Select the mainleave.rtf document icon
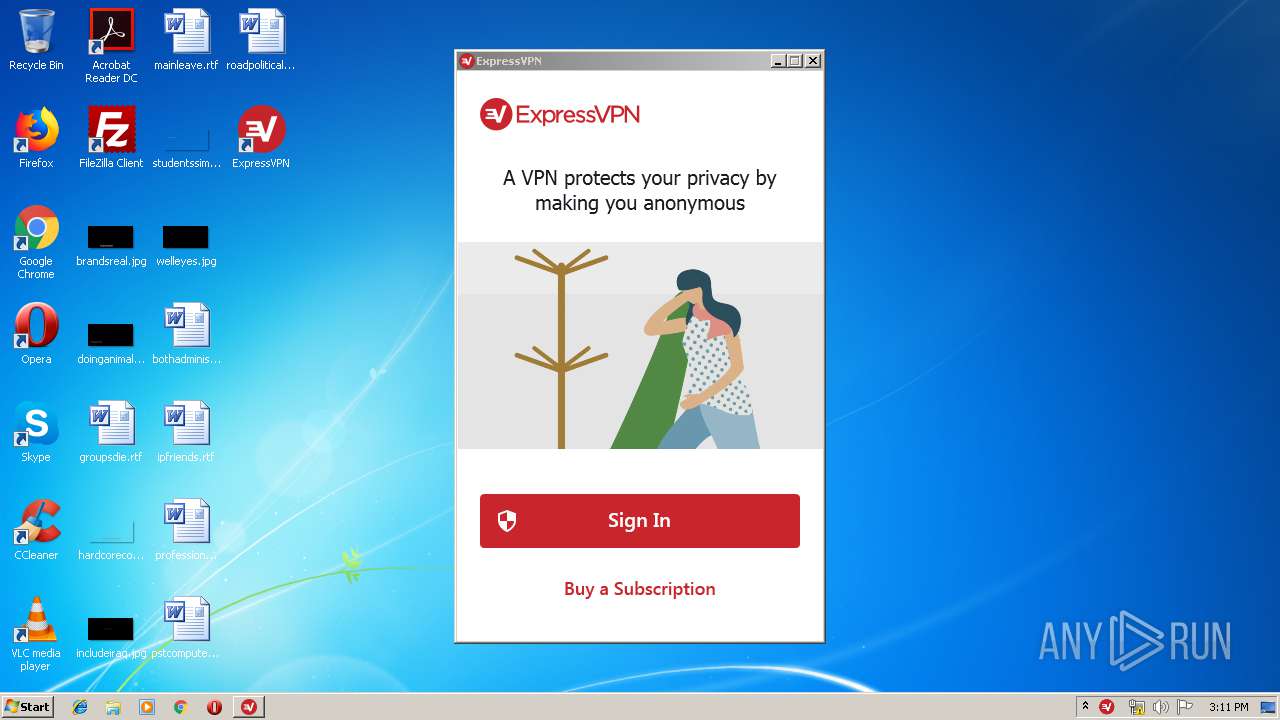 [x=186, y=40]
